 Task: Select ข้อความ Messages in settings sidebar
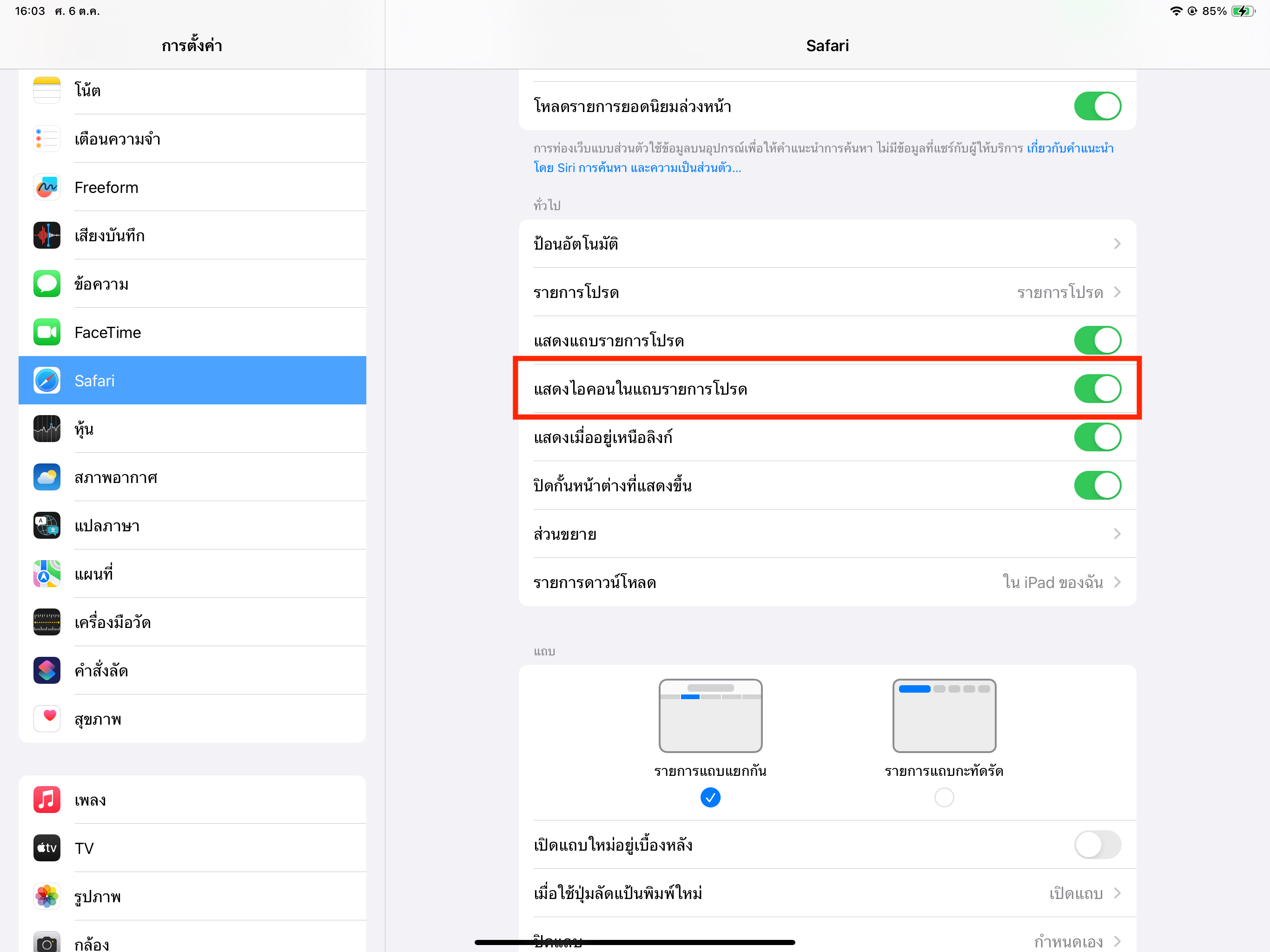(101, 284)
